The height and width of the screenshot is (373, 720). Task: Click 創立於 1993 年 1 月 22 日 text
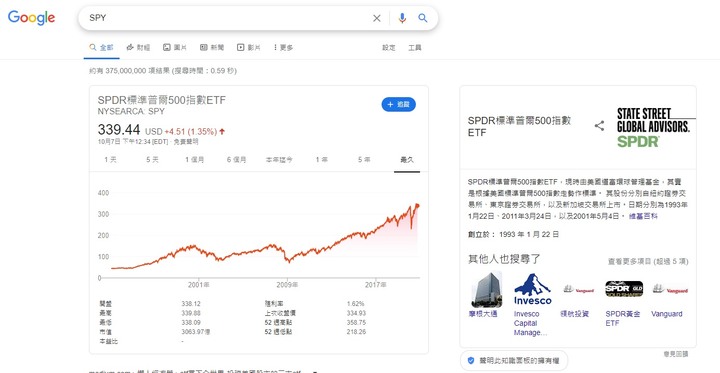pos(513,234)
